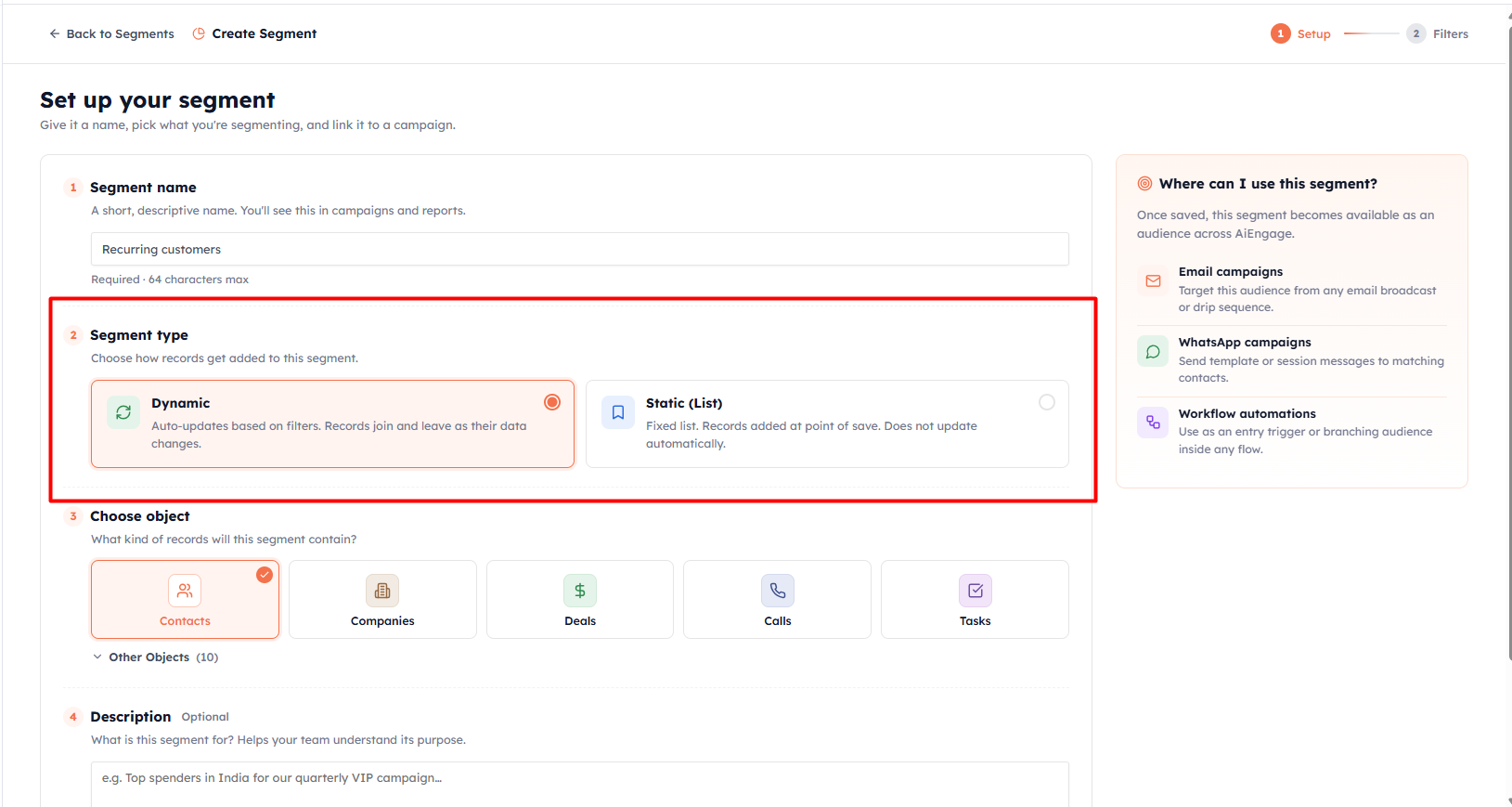Click the Contacts people icon

click(x=185, y=591)
